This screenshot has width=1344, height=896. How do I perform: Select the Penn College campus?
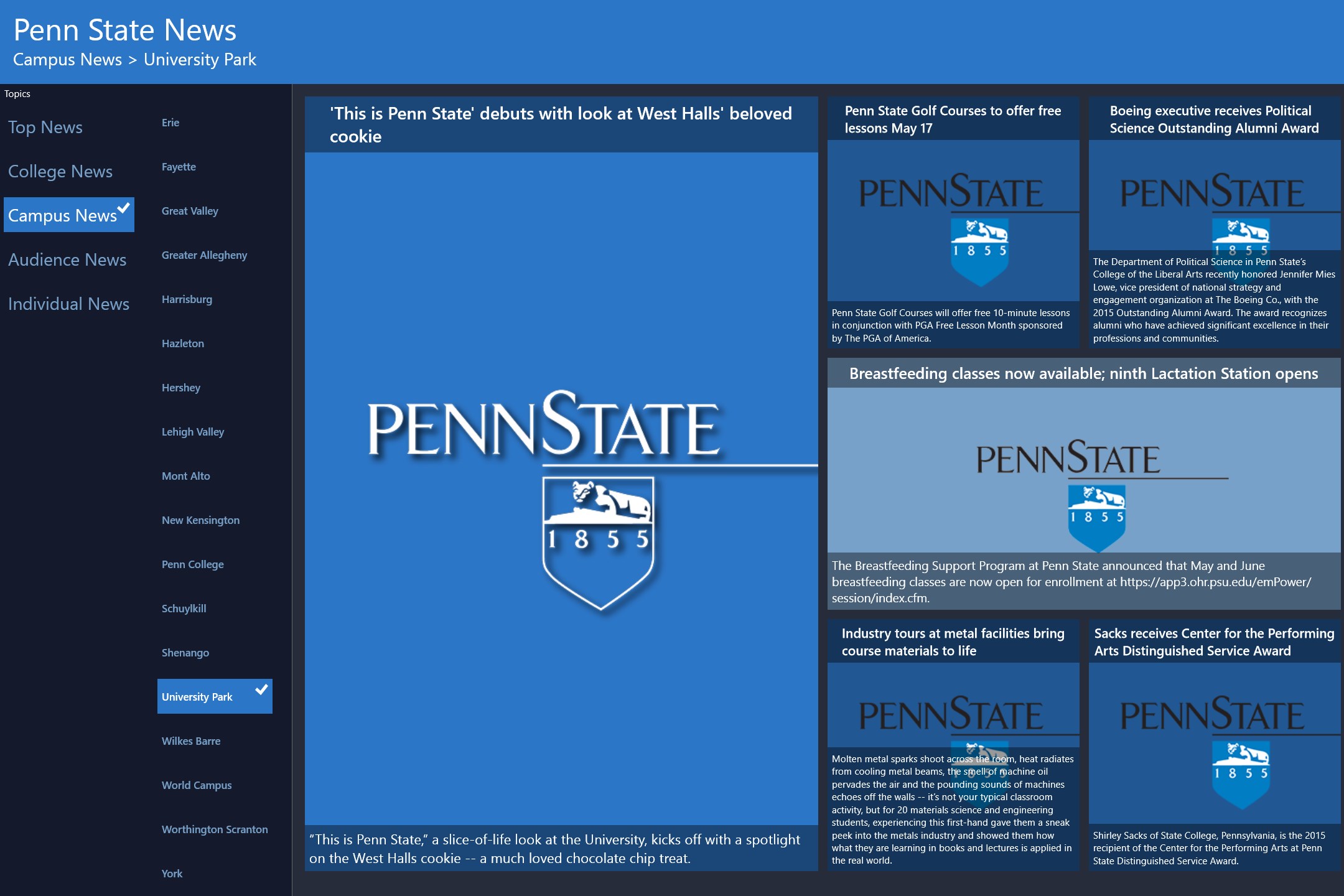click(192, 564)
